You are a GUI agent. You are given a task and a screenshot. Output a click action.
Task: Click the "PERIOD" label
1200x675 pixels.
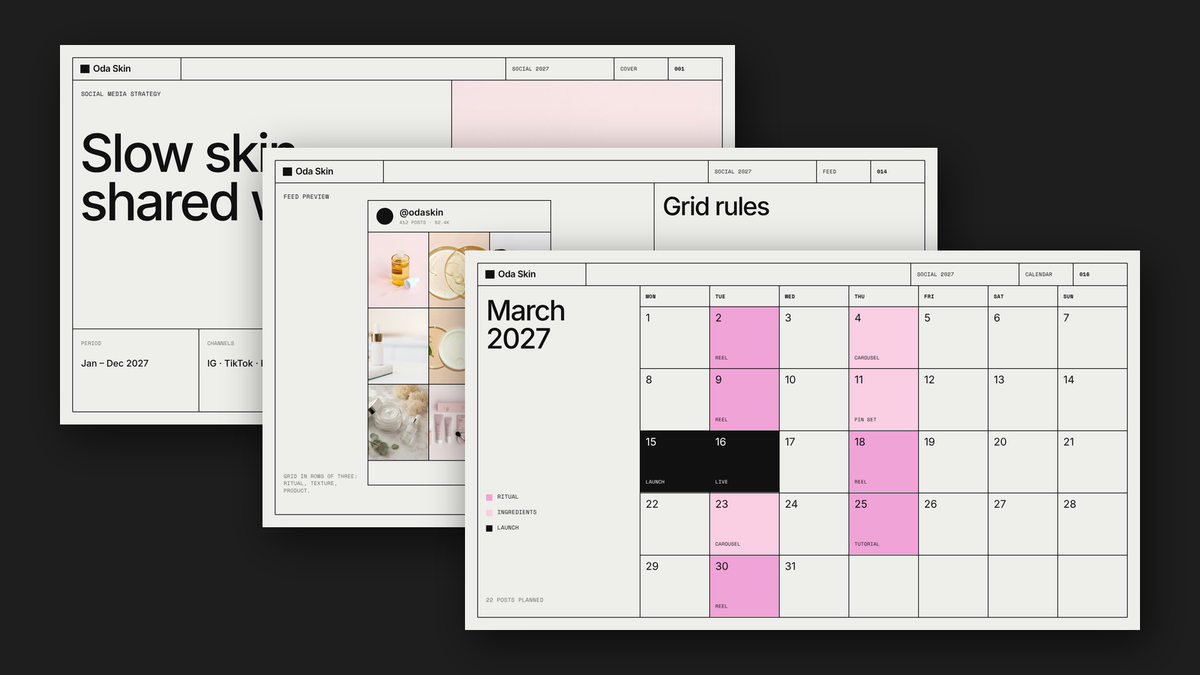91,343
